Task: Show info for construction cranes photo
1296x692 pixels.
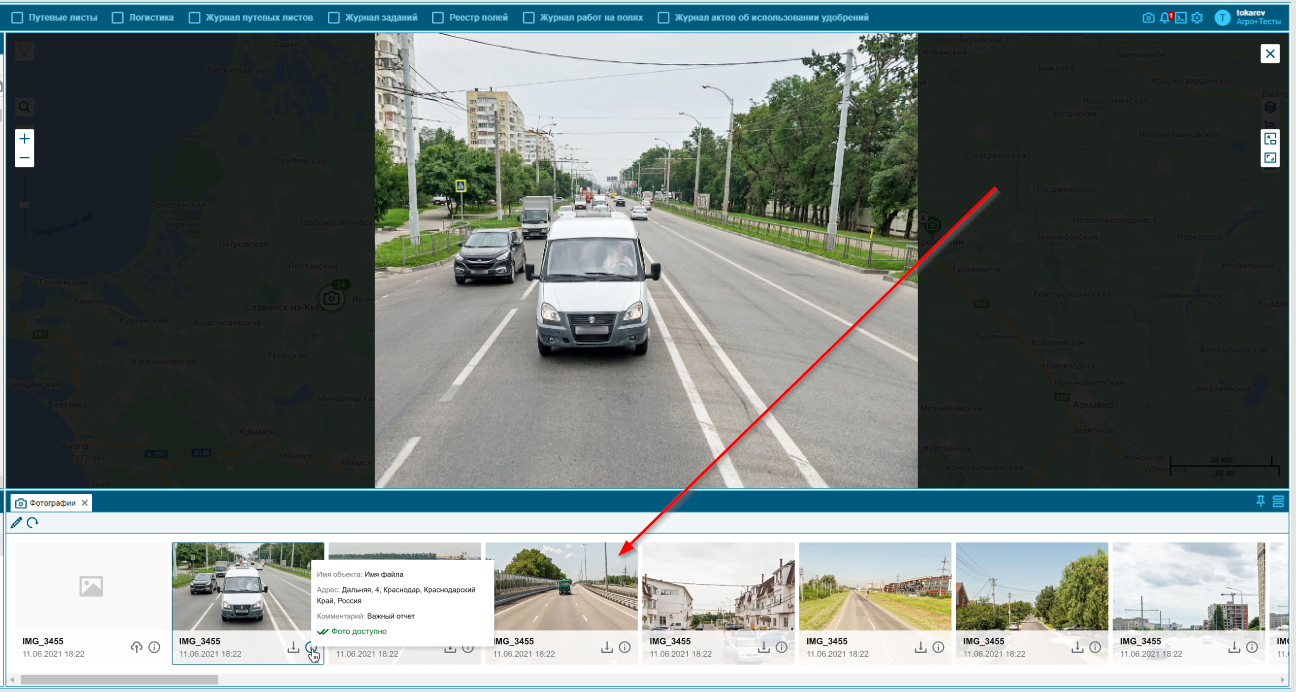Action: [1251, 647]
